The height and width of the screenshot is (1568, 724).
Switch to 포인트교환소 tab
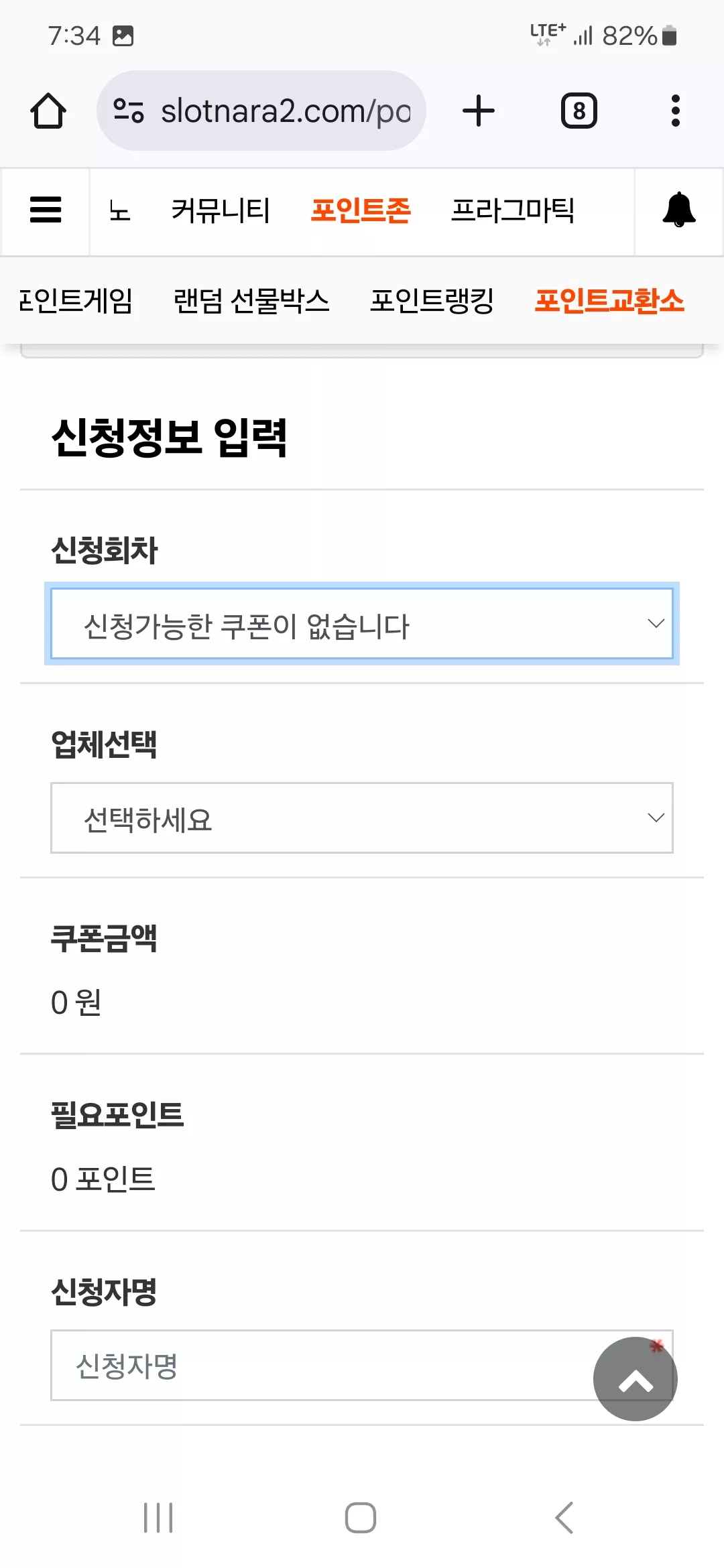click(x=609, y=300)
